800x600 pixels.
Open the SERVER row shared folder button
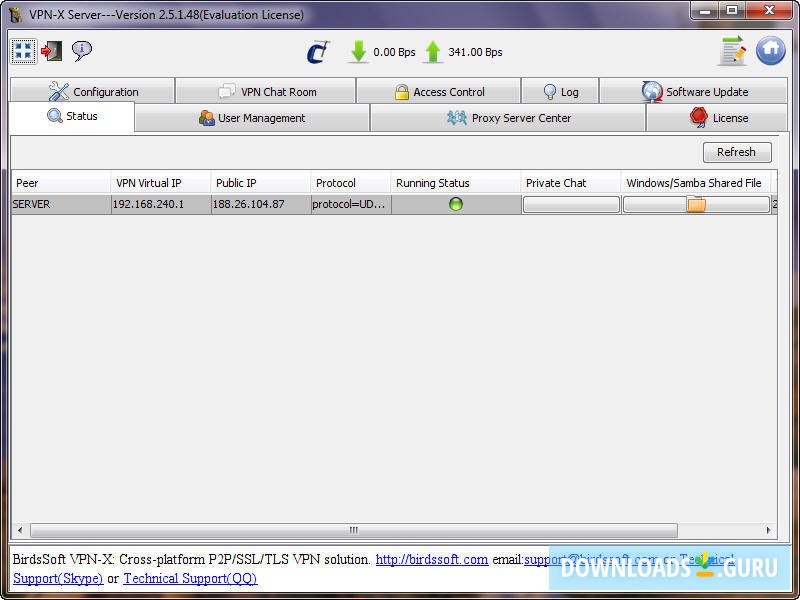click(696, 205)
